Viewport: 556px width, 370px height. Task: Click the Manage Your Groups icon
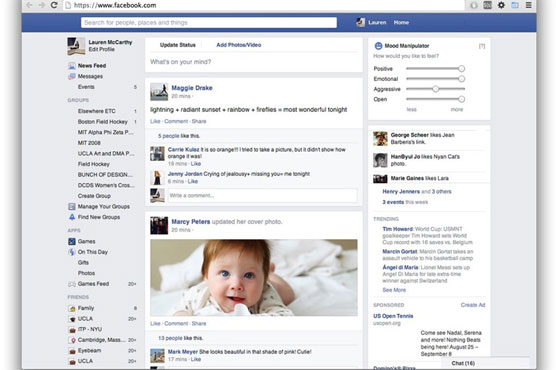click(x=72, y=206)
